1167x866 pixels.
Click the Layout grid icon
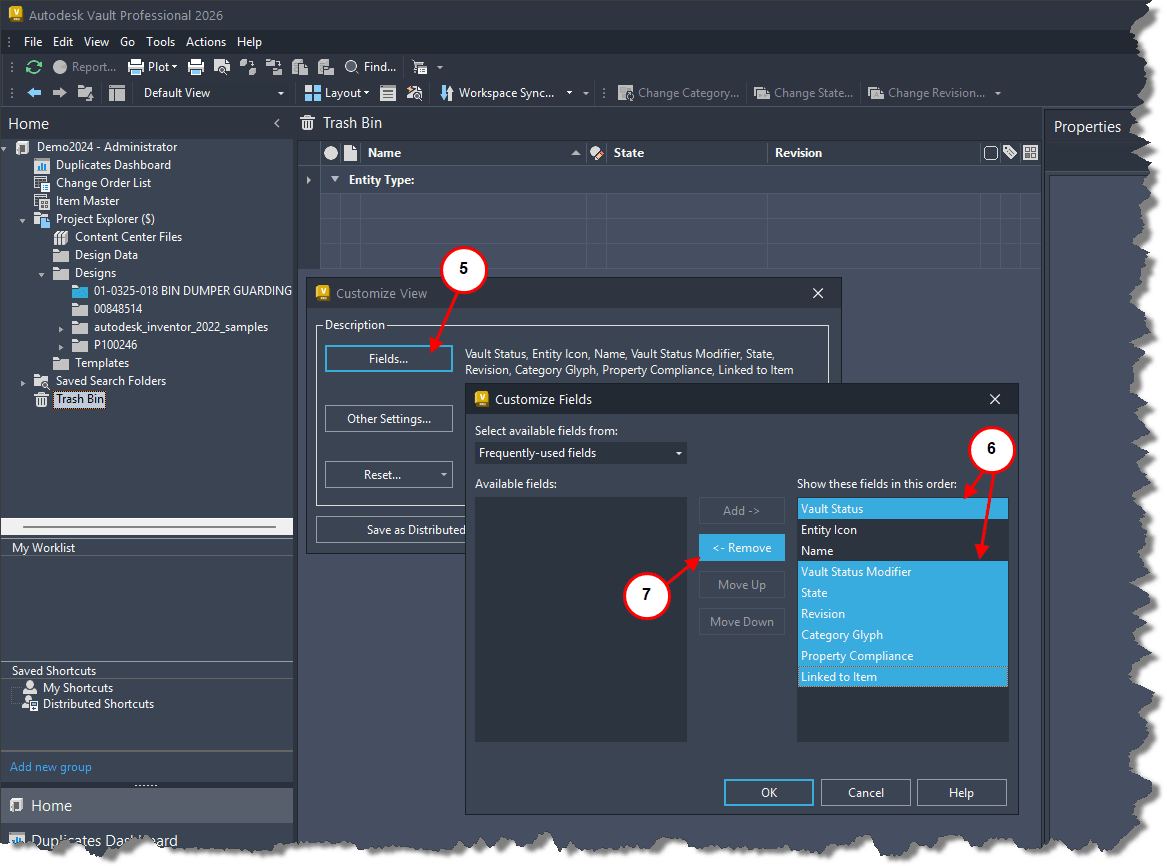[313, 93]
